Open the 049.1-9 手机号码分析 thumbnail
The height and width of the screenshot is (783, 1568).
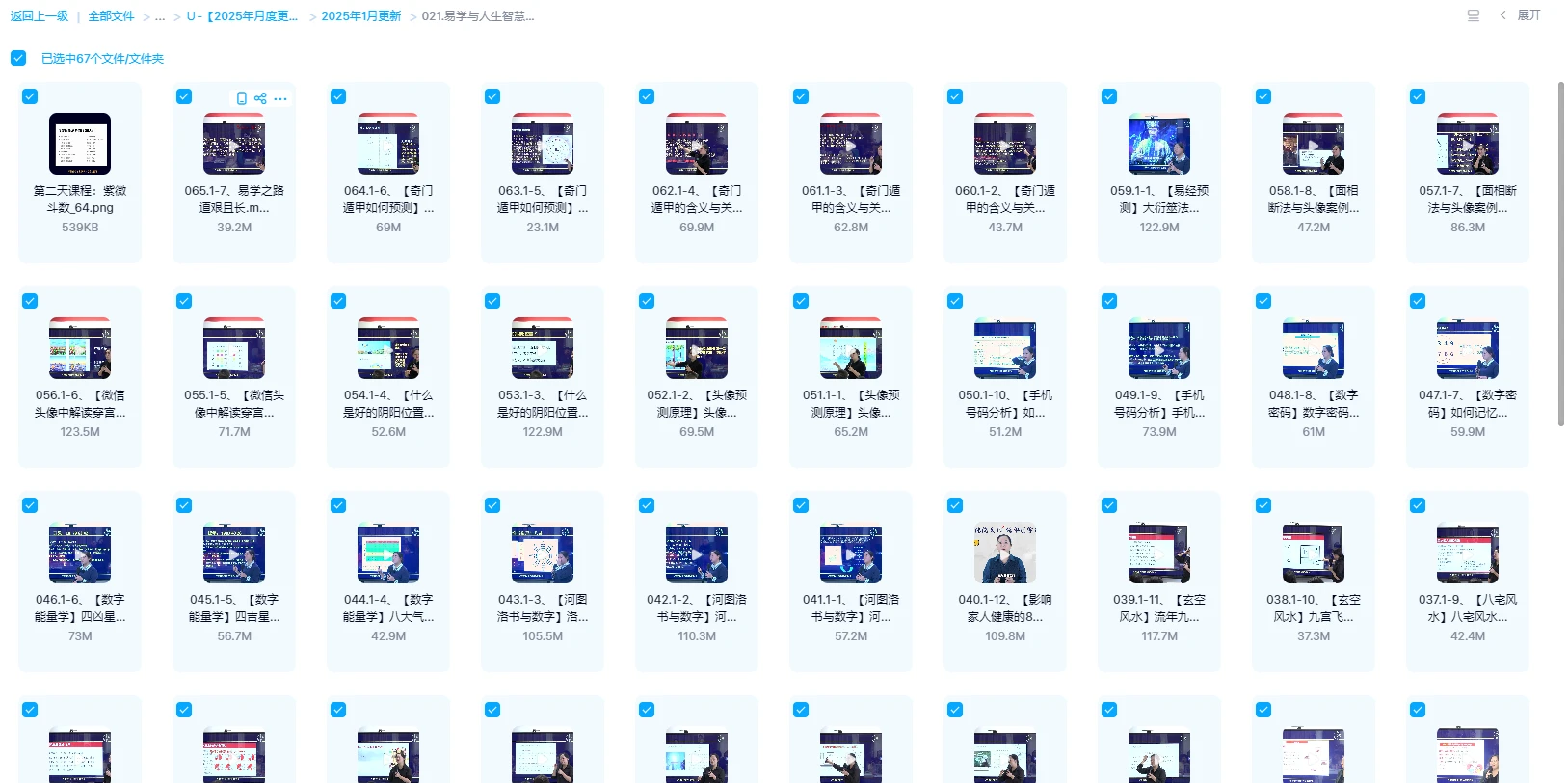pos(1159,347)
